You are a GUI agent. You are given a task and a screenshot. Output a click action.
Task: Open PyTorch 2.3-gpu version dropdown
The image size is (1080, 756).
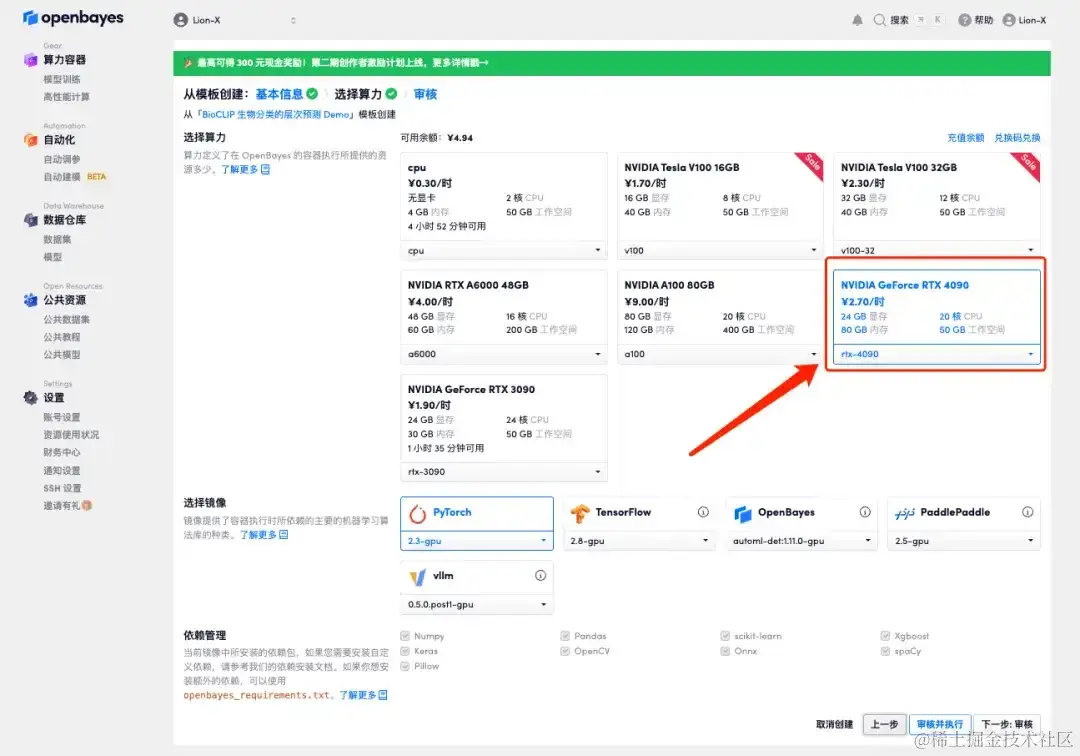pos(477,541)
